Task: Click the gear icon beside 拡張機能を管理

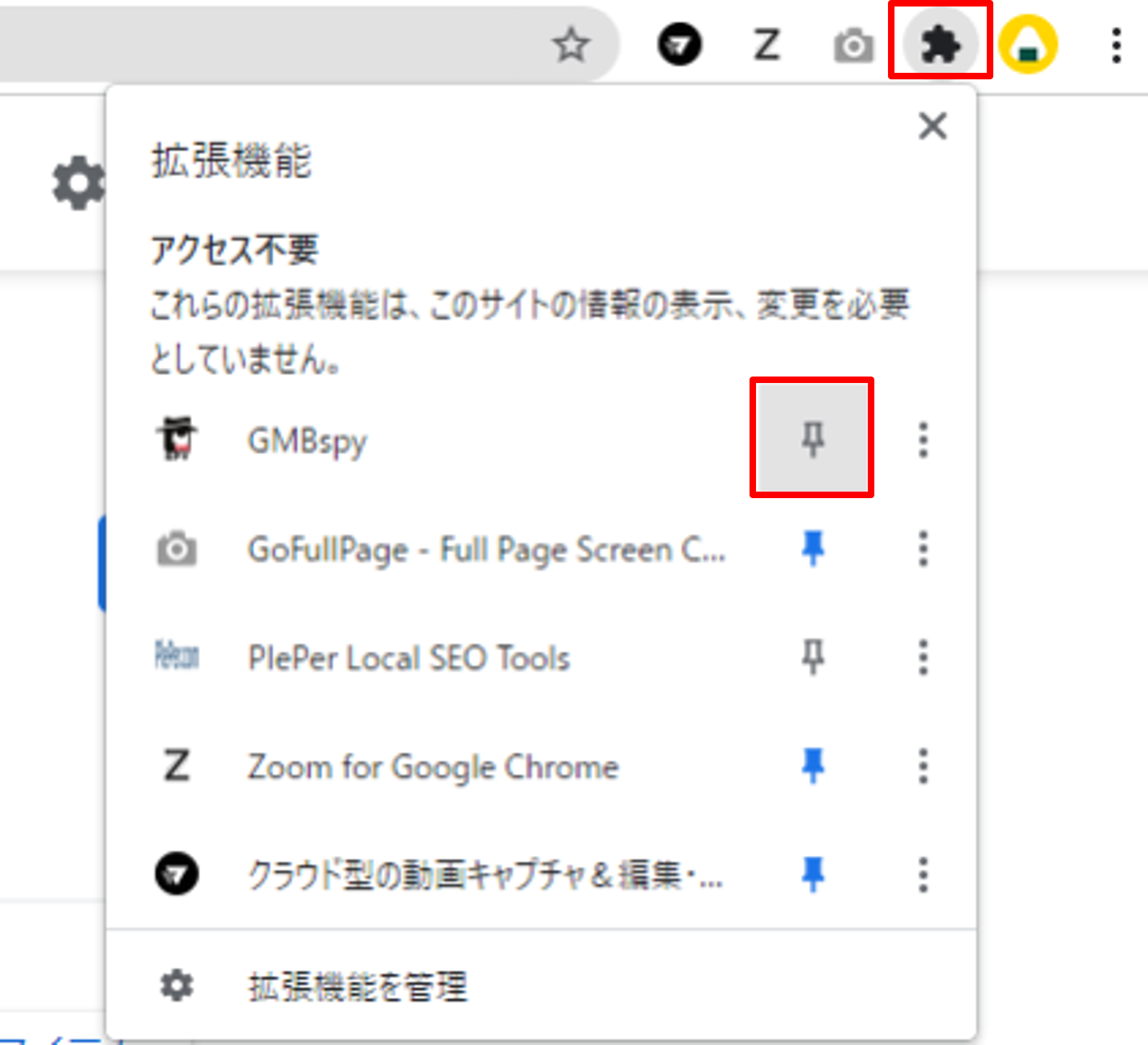Action: coord(177,986)
